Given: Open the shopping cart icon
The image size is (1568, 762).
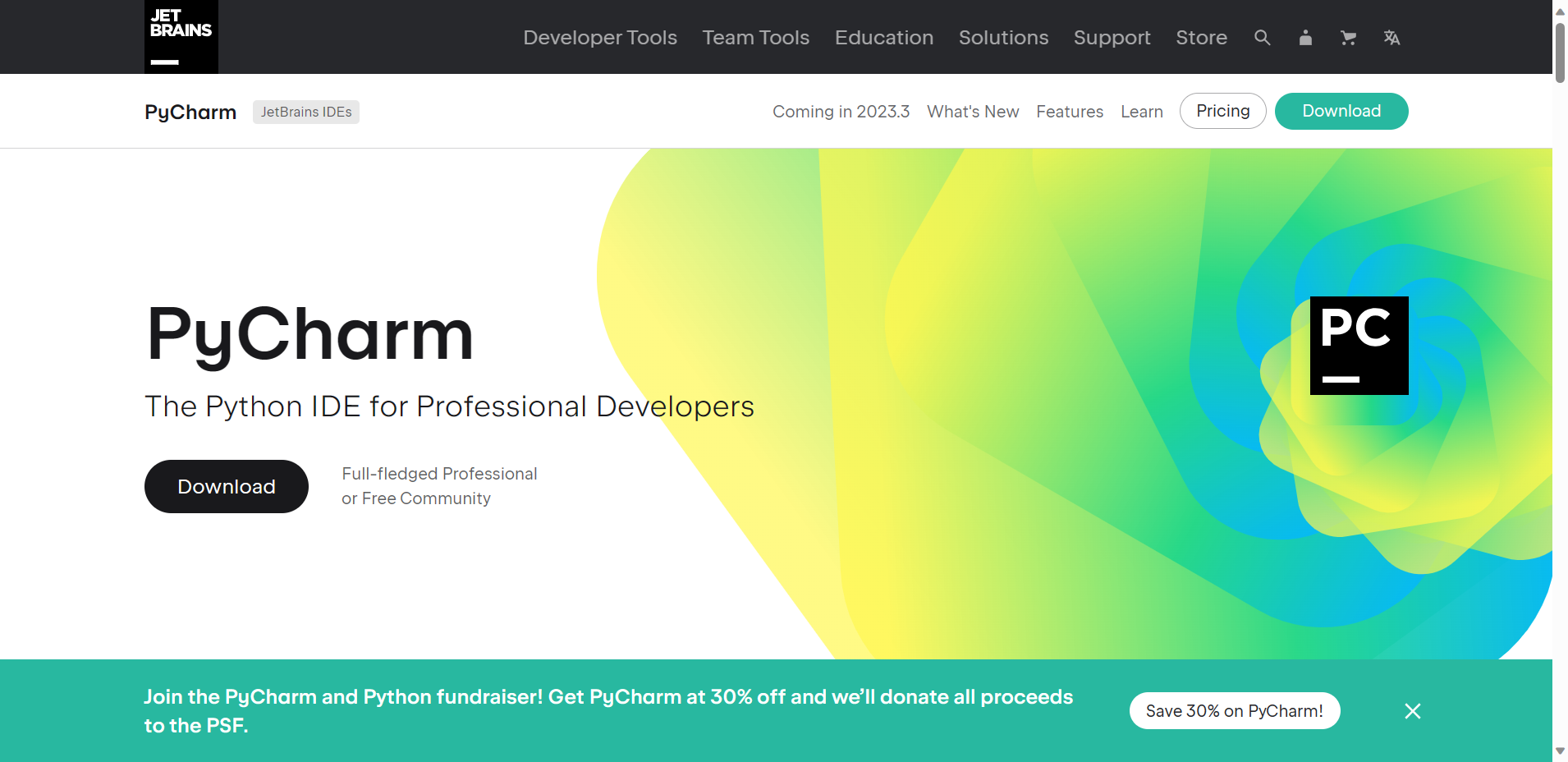Looking at the screenshot, I should coord(1348,38).
